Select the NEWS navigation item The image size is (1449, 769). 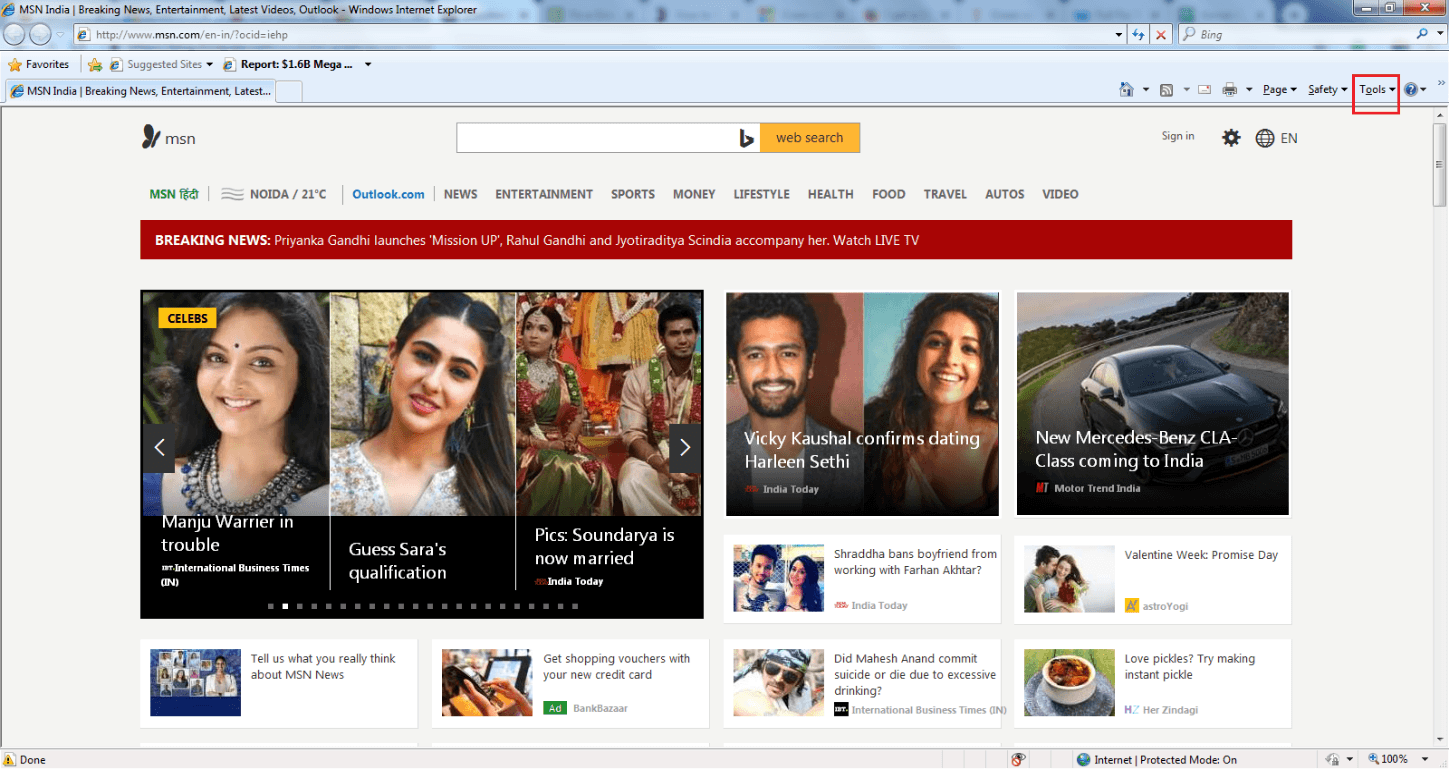[x=461, y=194]
